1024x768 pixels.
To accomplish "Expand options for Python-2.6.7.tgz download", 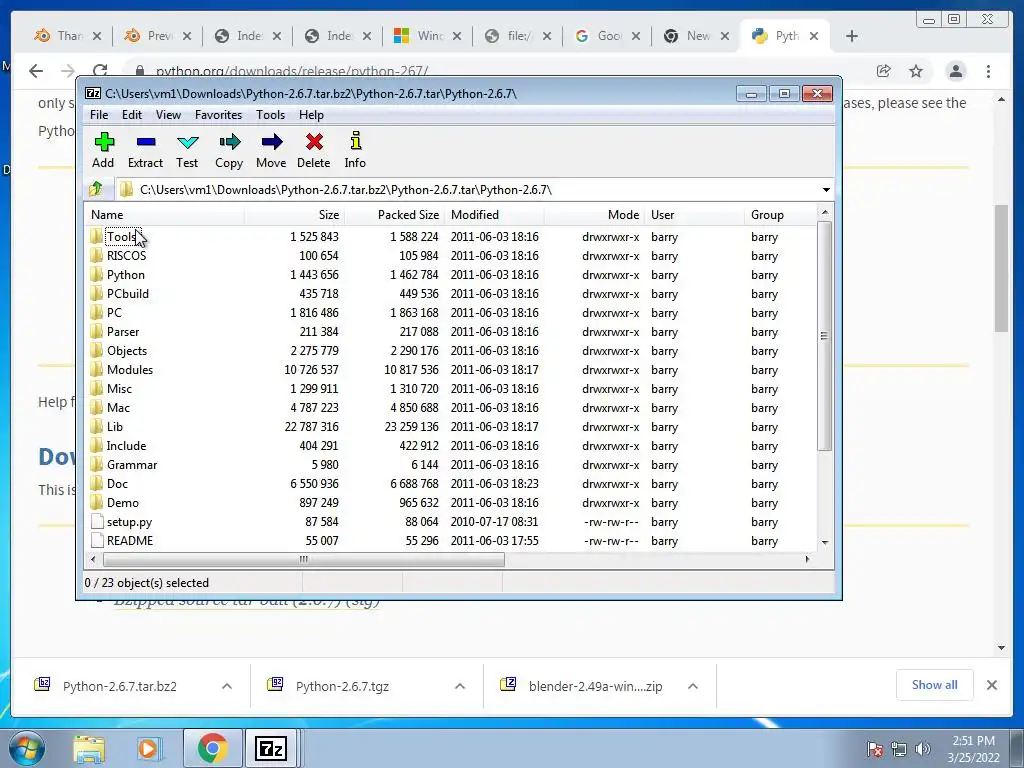I will pos(460,686).
